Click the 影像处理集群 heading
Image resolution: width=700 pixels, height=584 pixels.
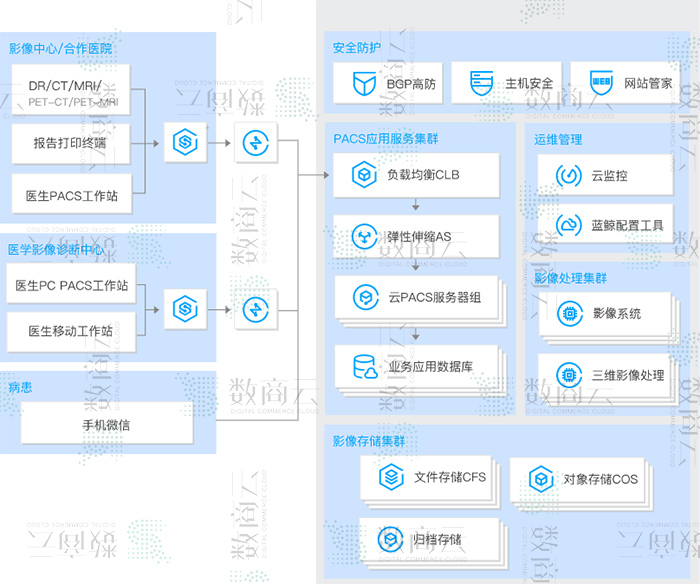pos(571,279)
